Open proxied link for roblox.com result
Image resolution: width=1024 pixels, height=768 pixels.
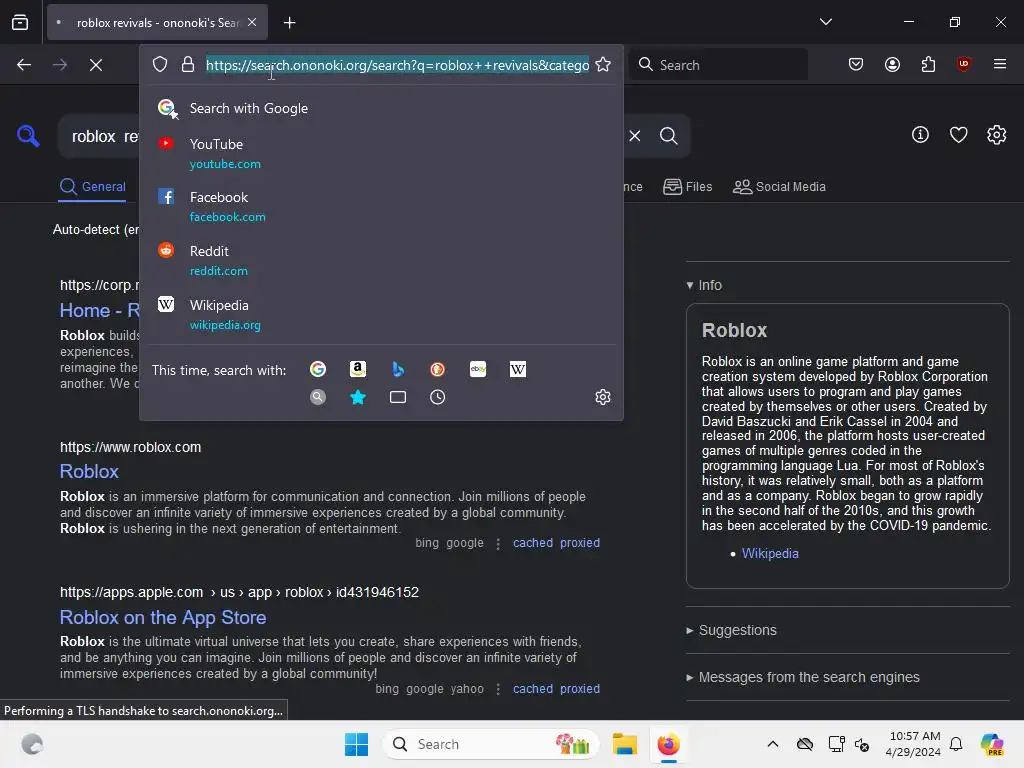(x=580, y=543)
